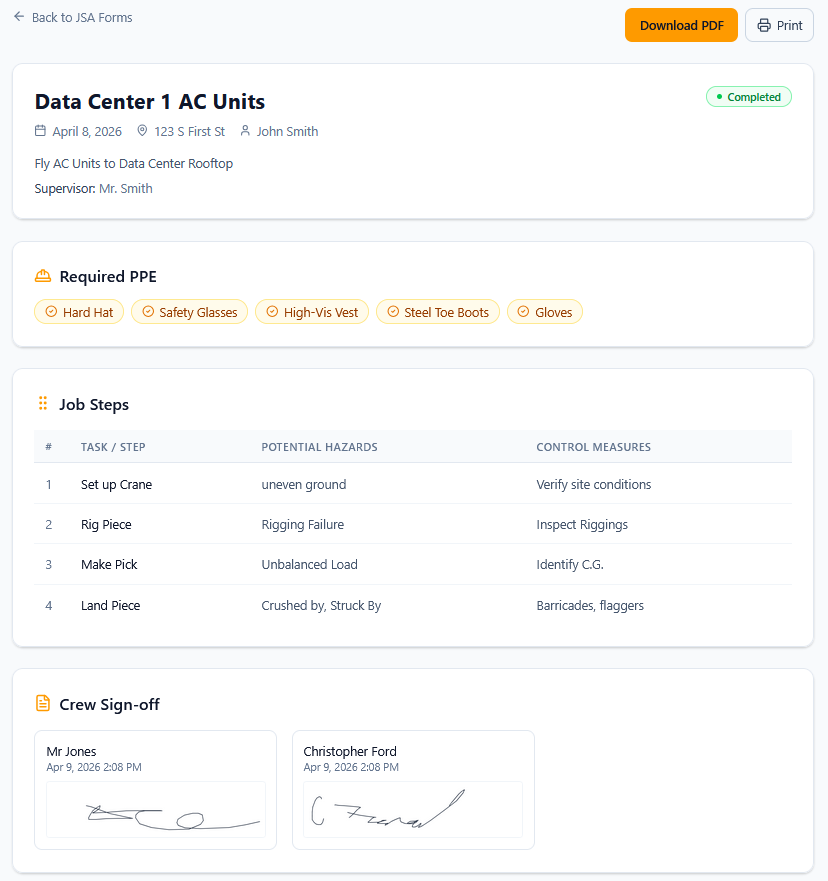This screenshot has height=881, width=828.
Task: Click the location pin icon
Action: (142, 131)
